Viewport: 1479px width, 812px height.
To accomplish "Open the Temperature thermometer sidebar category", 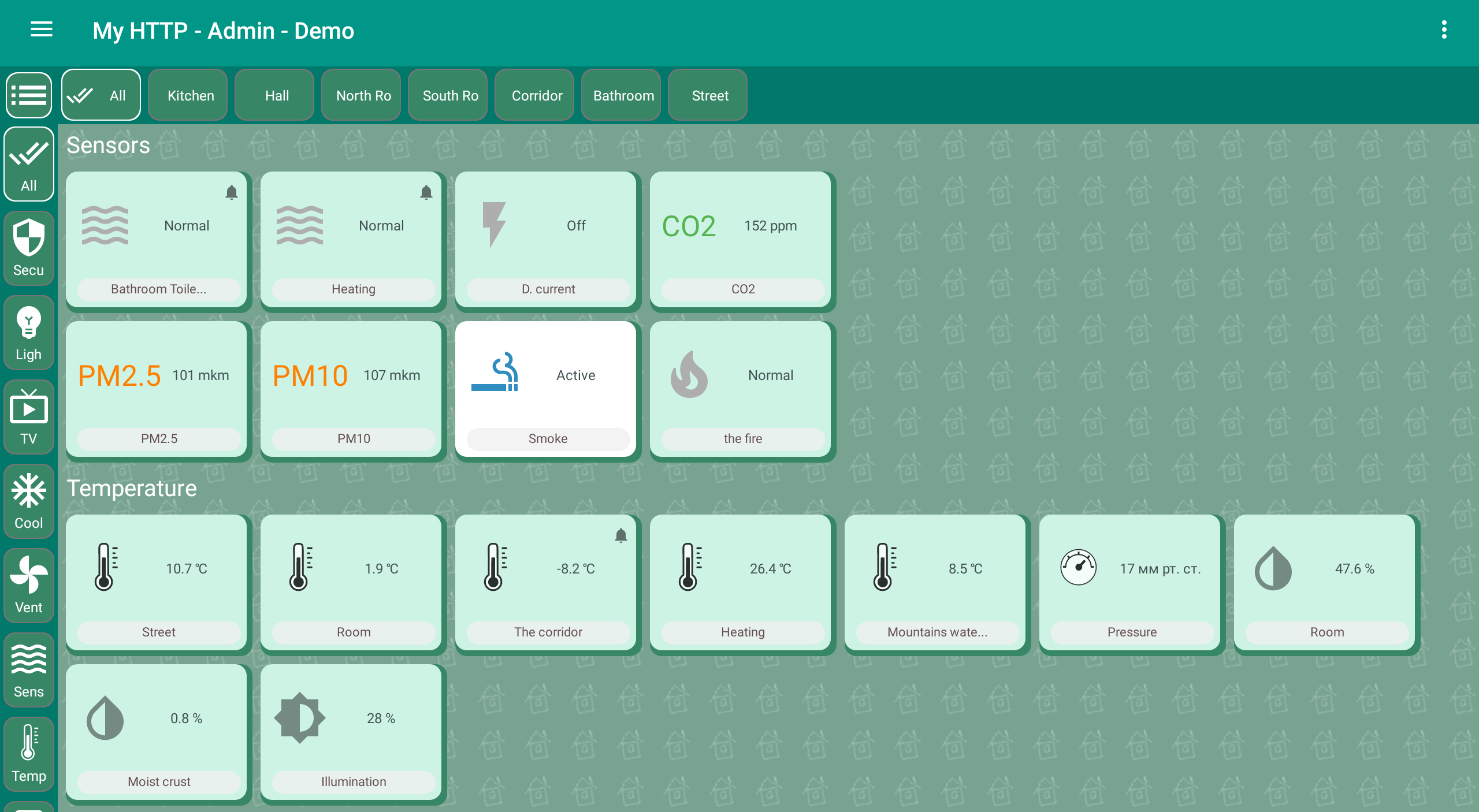I will click(29, 754).
